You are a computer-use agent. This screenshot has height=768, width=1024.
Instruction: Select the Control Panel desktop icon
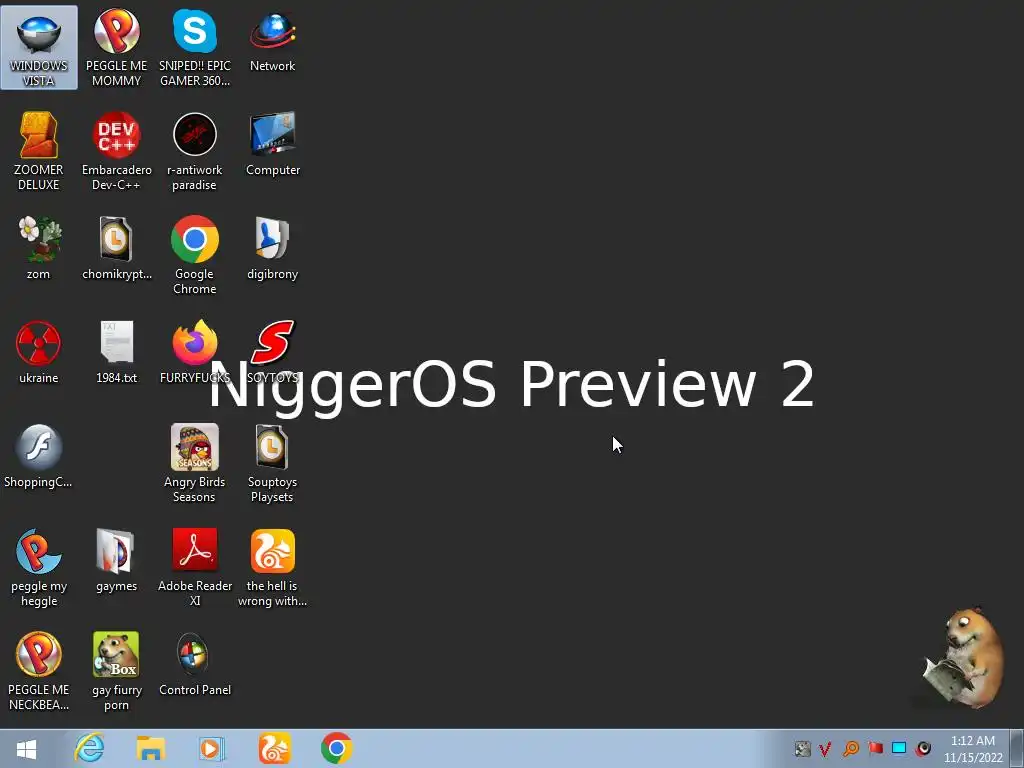[x=195, y=664]
